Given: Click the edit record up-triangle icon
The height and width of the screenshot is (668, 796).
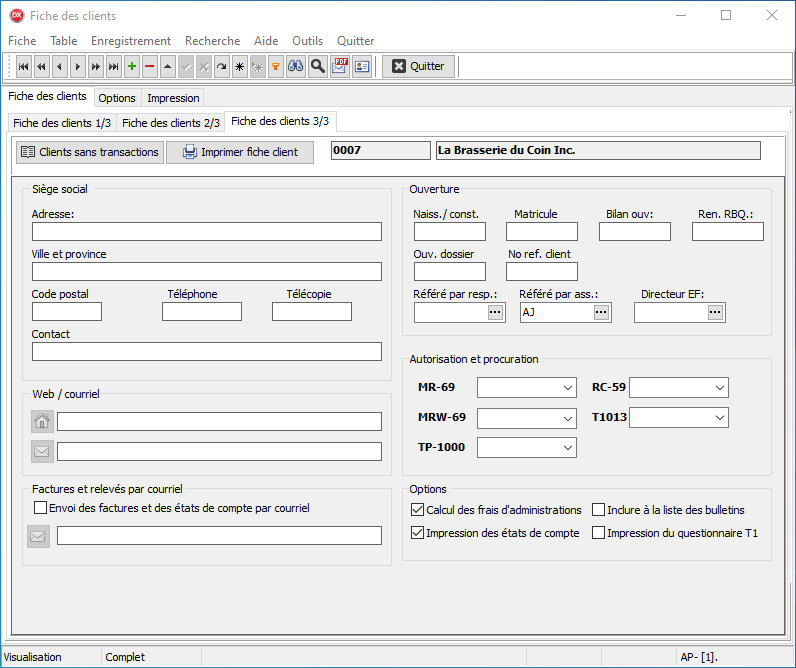Looking at the screenshot, I should [168, 66].
